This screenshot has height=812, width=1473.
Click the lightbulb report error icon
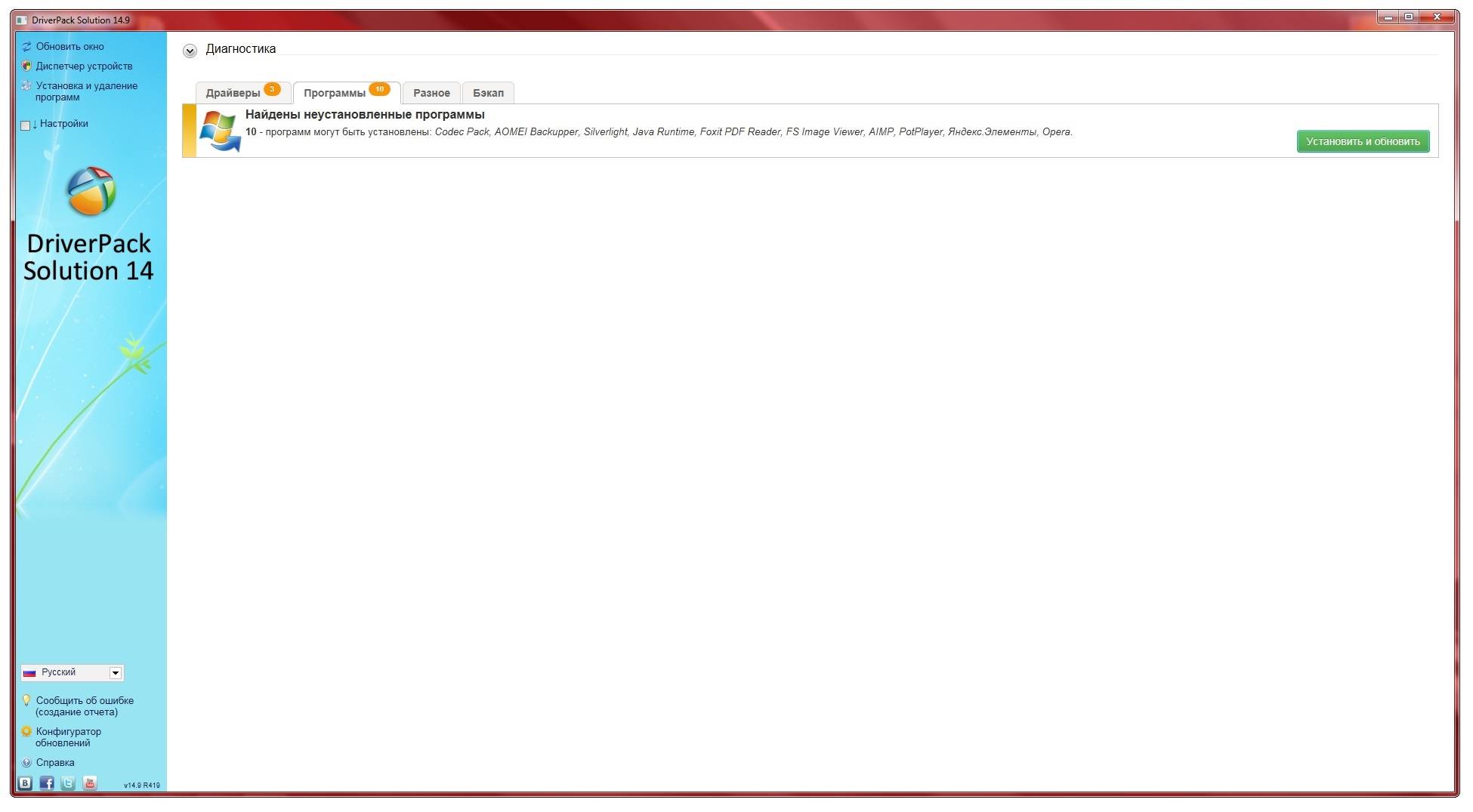[26, 701]
